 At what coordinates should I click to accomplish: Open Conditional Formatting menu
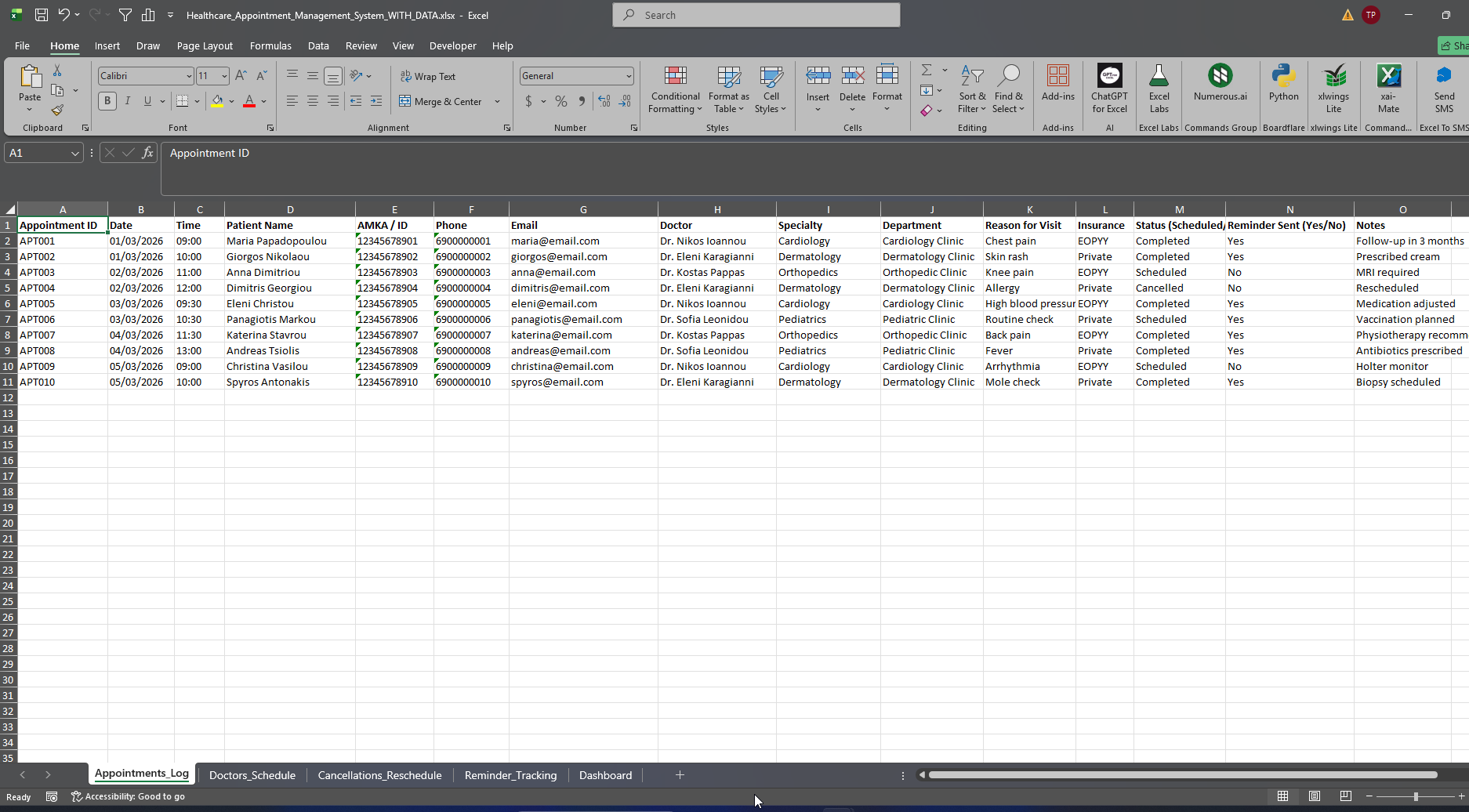point(675,90)
